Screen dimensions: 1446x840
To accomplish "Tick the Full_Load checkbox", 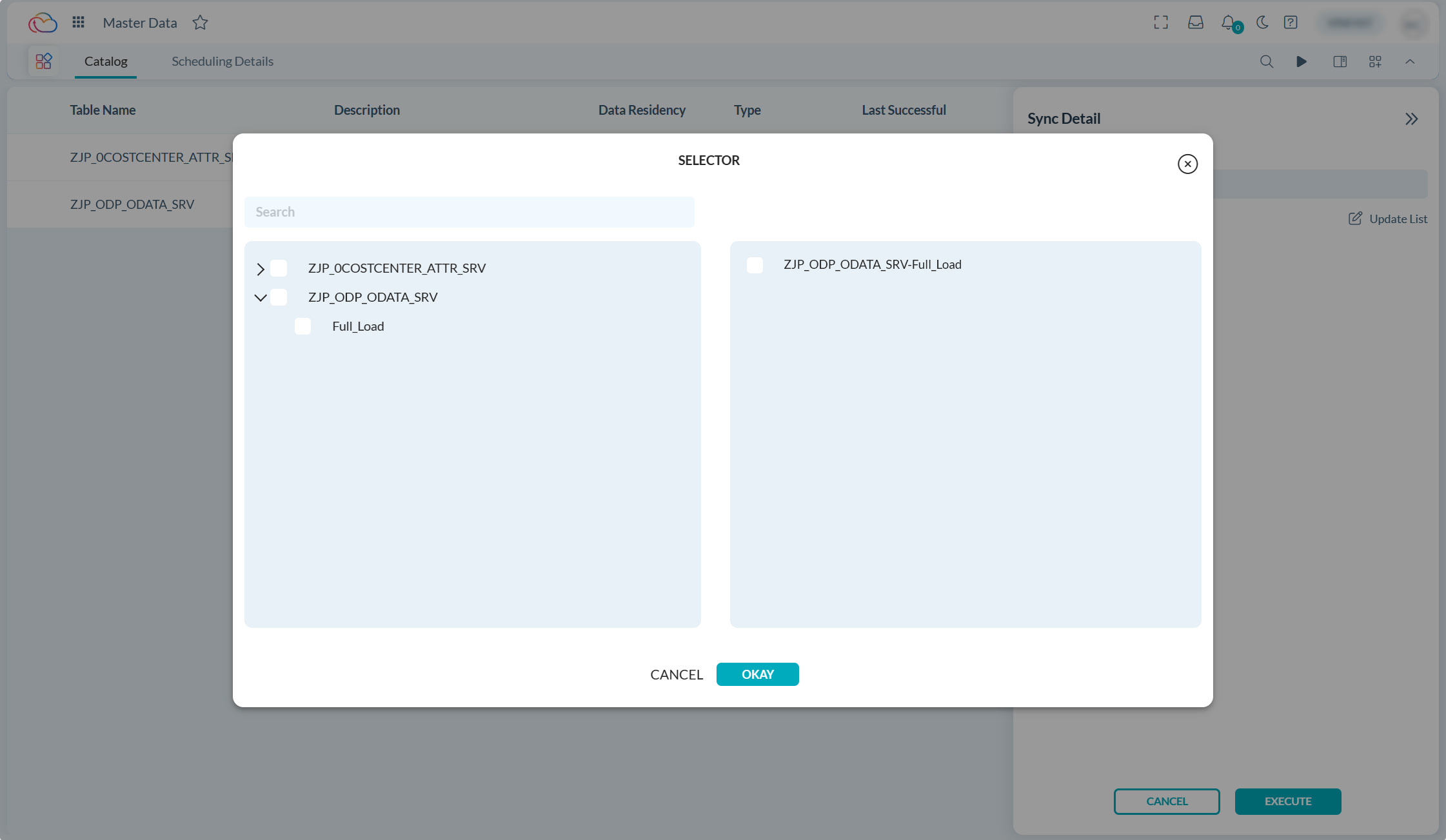I will pos(302,326).
